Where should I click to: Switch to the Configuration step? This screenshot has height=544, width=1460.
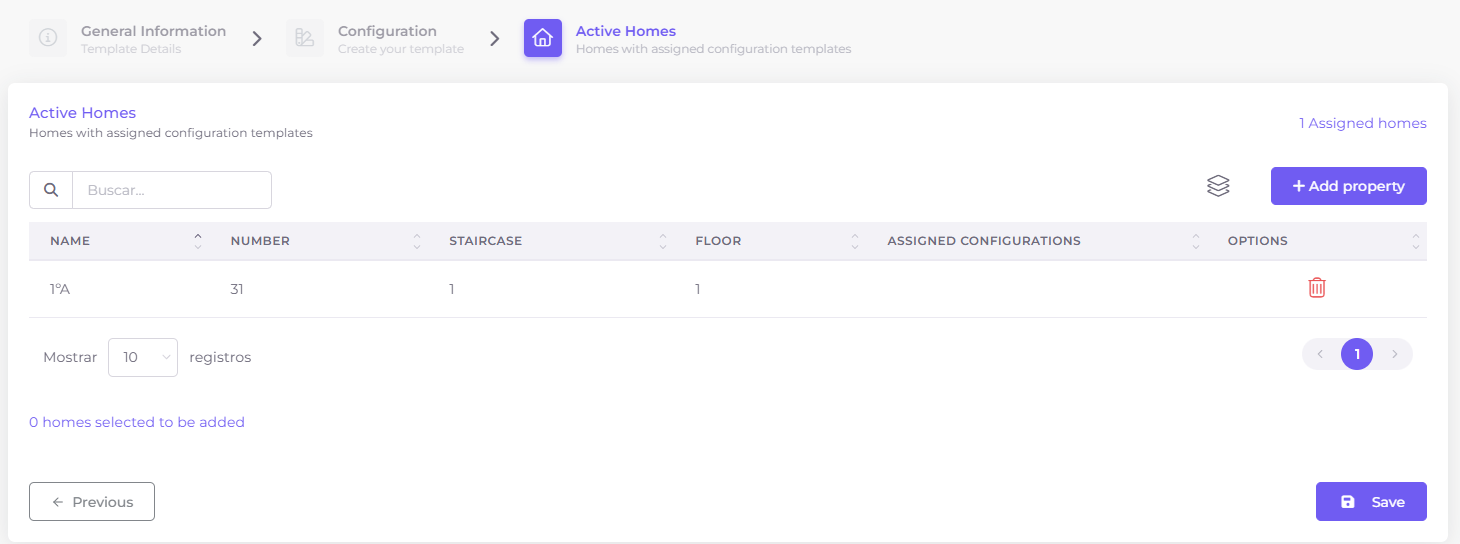click(387, 32)
